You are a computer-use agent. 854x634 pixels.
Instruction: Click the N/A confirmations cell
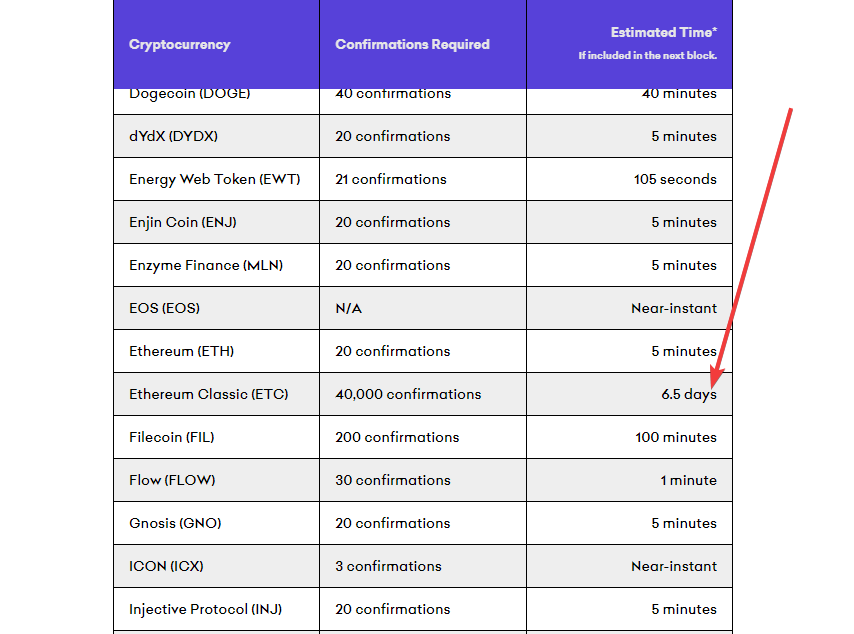click(x=348, y=308)
